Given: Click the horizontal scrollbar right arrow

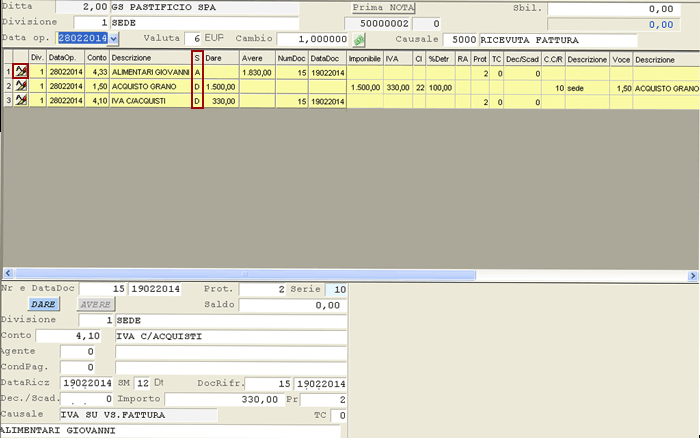Looking at the screenshot, I should 692,275.
